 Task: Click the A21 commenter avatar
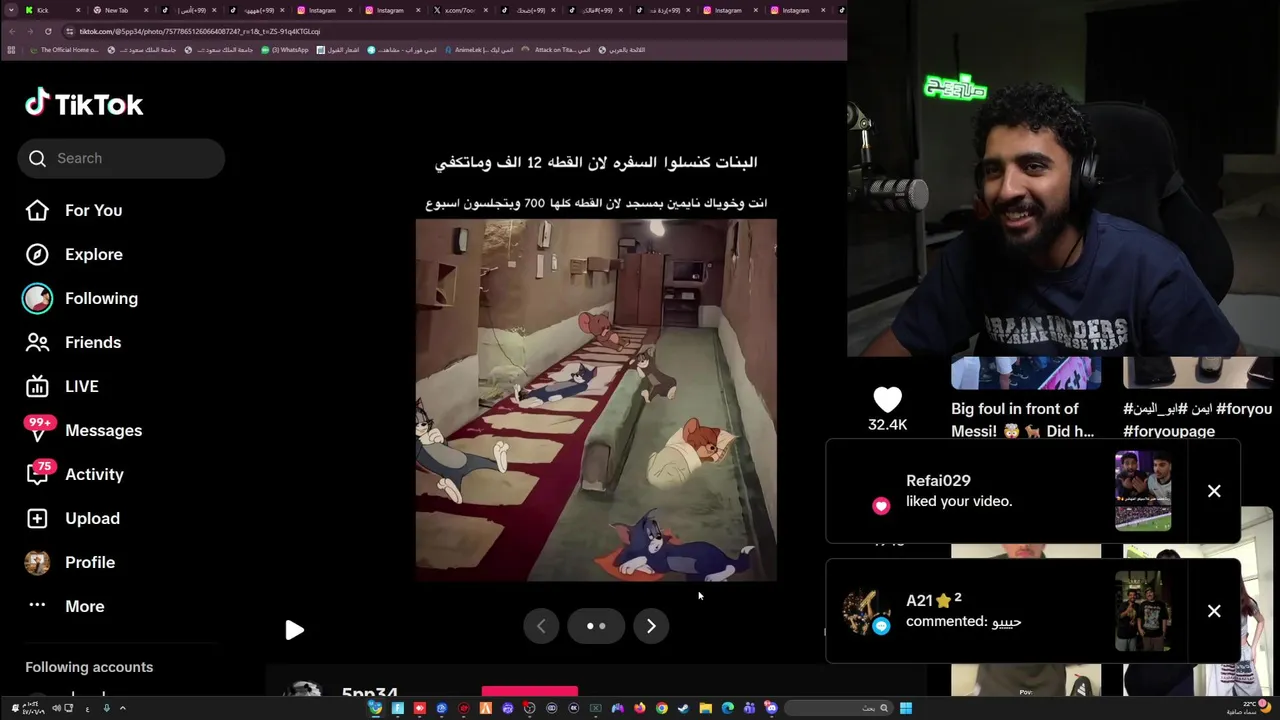[865, 611]
